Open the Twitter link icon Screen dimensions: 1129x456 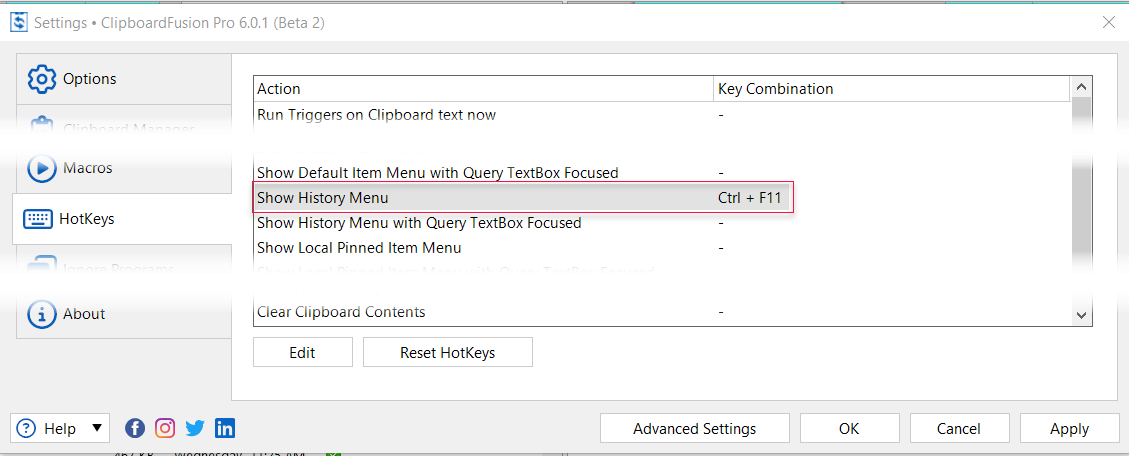[195, 428]
